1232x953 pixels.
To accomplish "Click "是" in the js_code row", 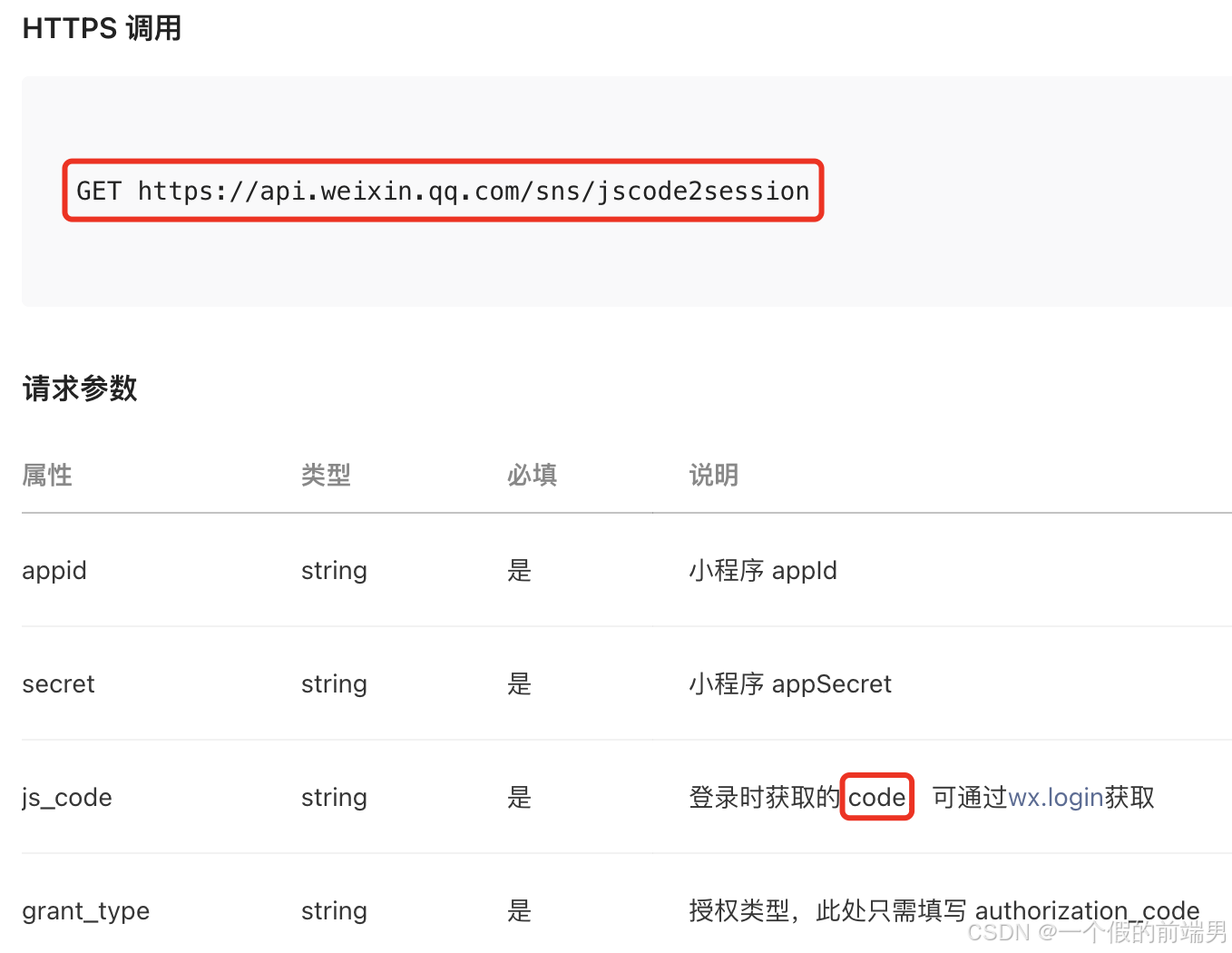I will [520, 798].
